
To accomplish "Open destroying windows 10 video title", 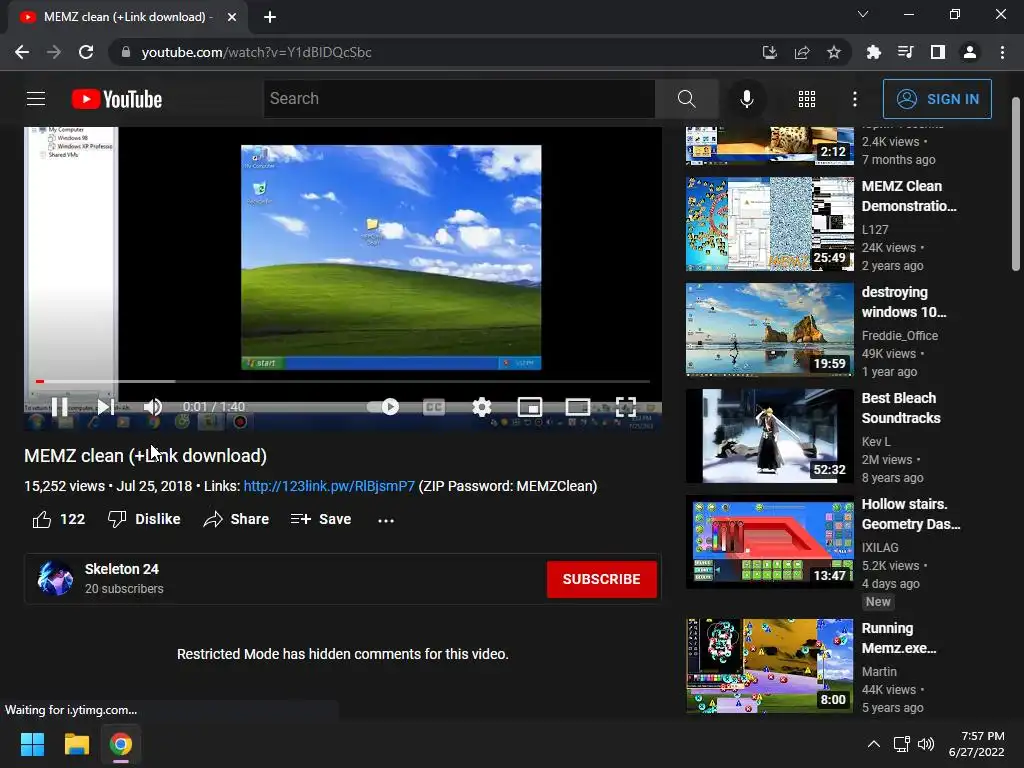I will click(x=904, y=302).
